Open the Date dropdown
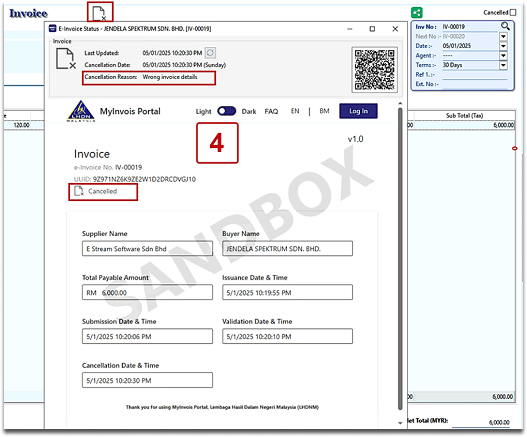The height and width of the screenshot is (437, 527). (503, 46)
